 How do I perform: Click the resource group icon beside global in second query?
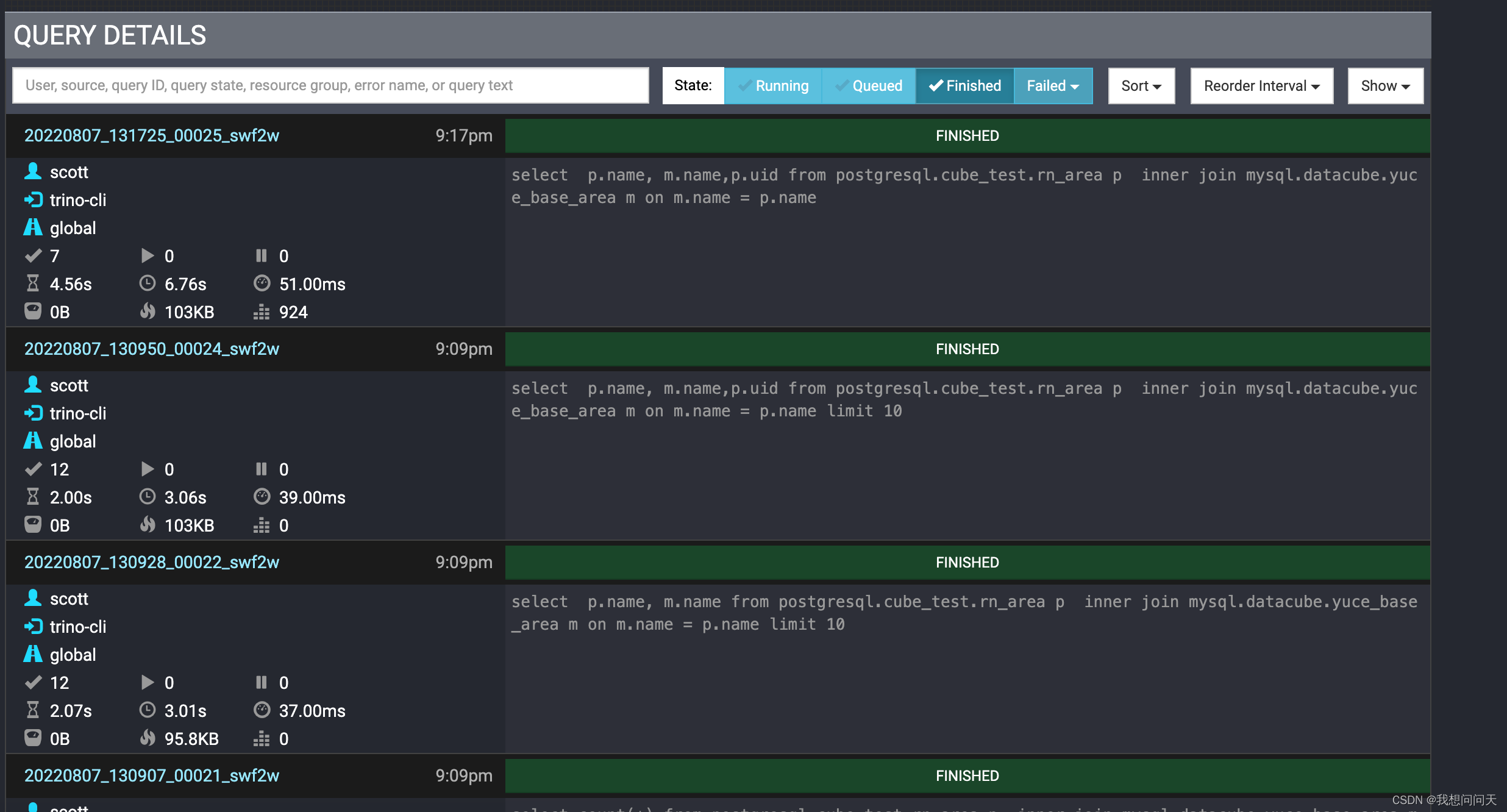pyautogui.click(x=33, y=441)
